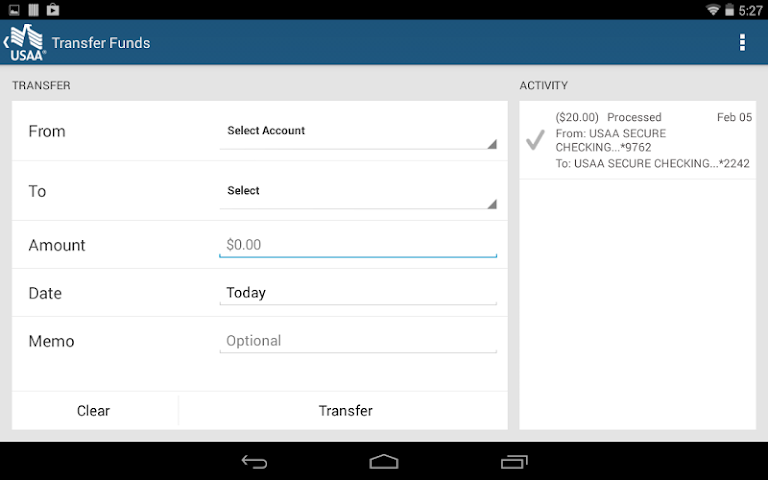This screenshot has height=480, width=768.
Task: Tap the picture notification icon in status bar
Action: [x=14, y=10]
